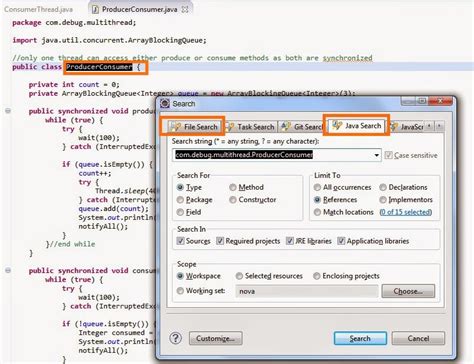Click the Cancel button
Viewport: 474px width, 364px height.
[418, 338]
